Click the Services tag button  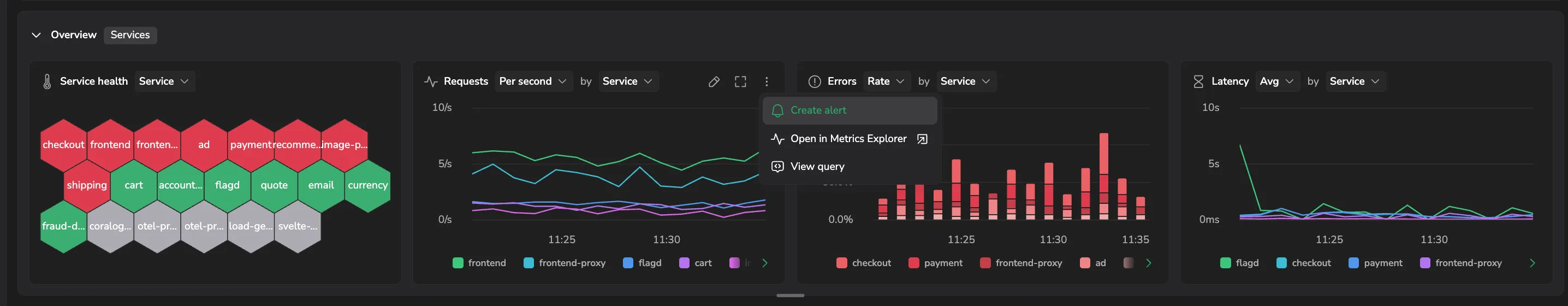coord(130,36)
